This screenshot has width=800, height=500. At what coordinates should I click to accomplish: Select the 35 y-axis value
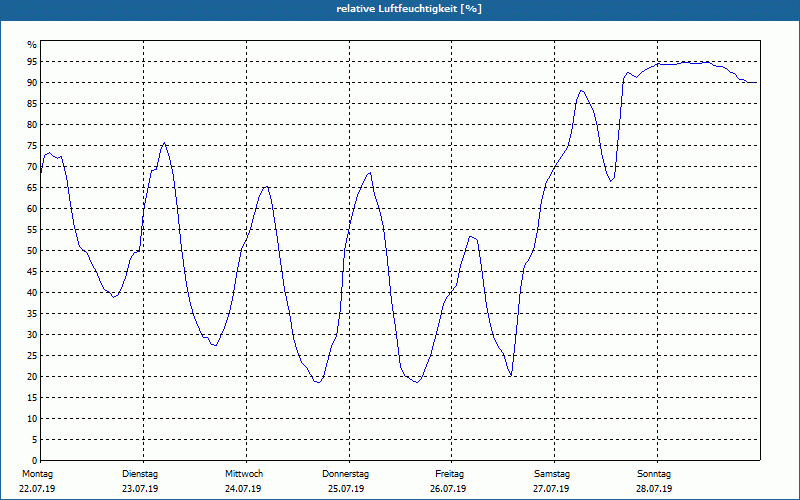point(32,314)
